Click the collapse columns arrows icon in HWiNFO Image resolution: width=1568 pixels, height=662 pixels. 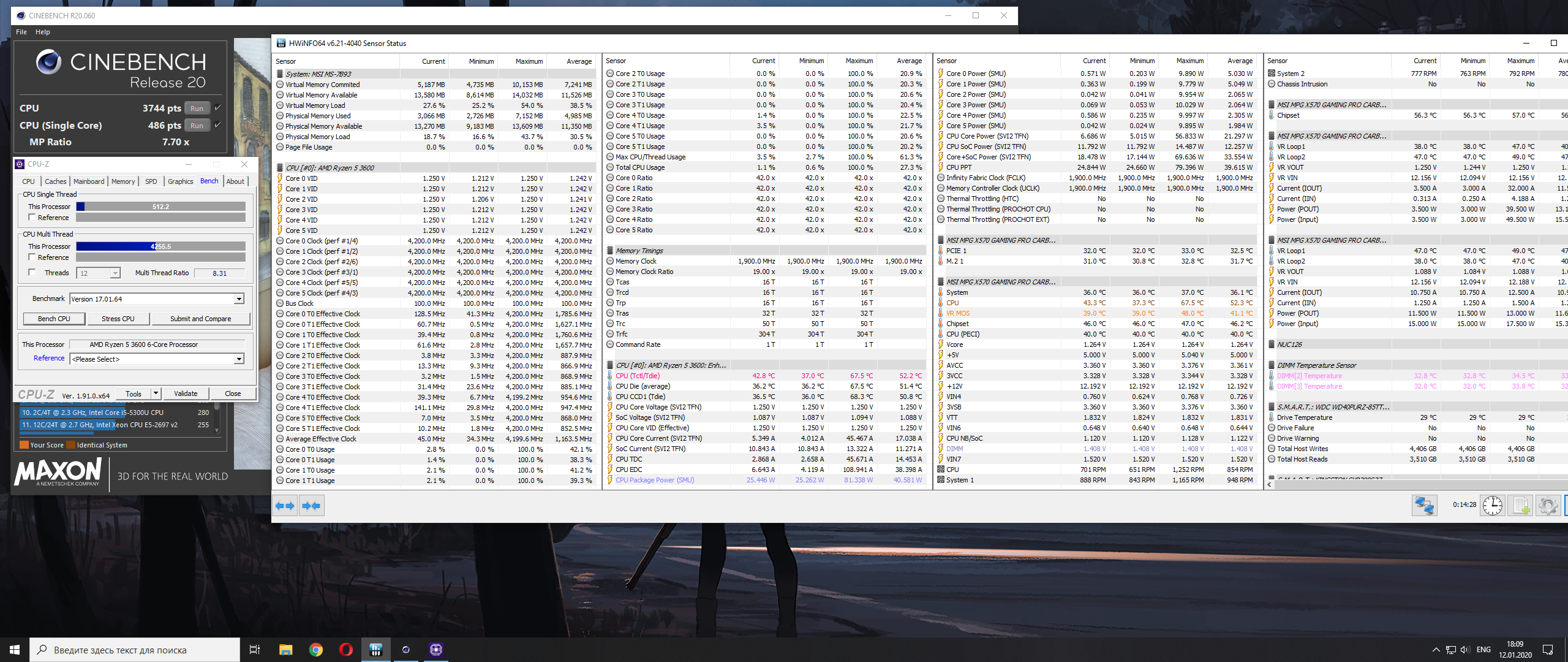click(x=311, y=506)
